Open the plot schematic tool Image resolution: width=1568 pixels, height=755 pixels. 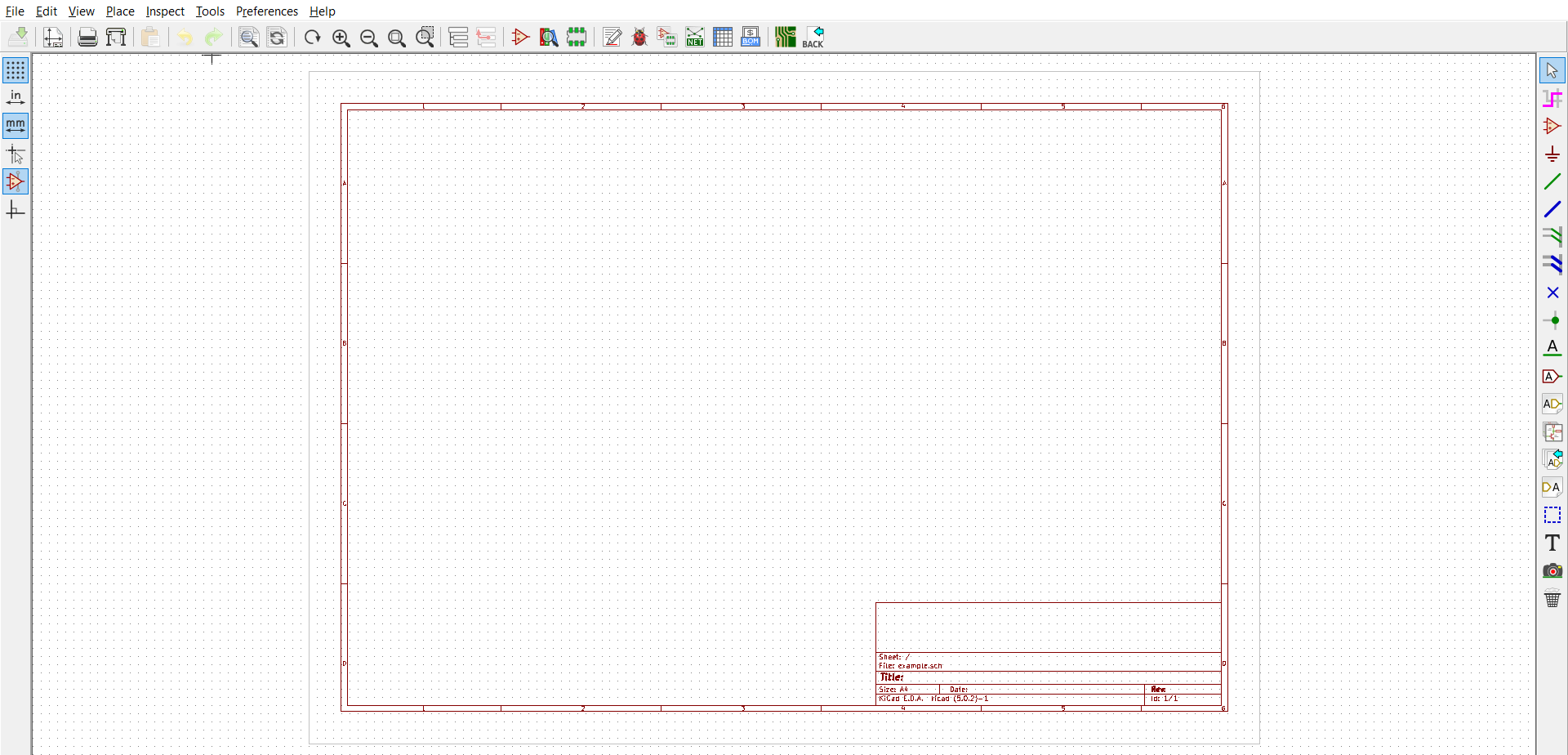click(x=116, y=37)
